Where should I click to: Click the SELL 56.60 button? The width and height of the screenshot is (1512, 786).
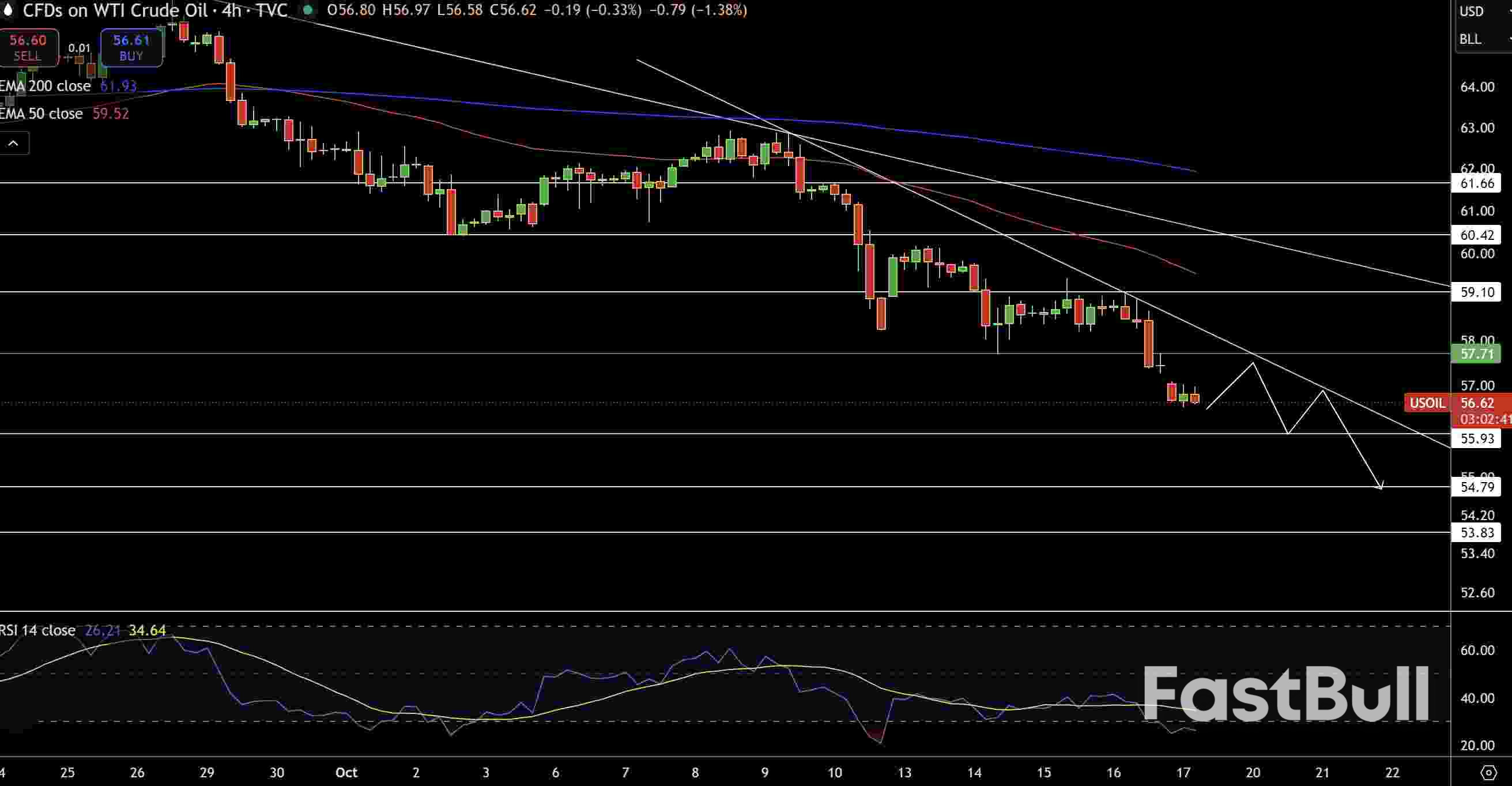(28, 47)
